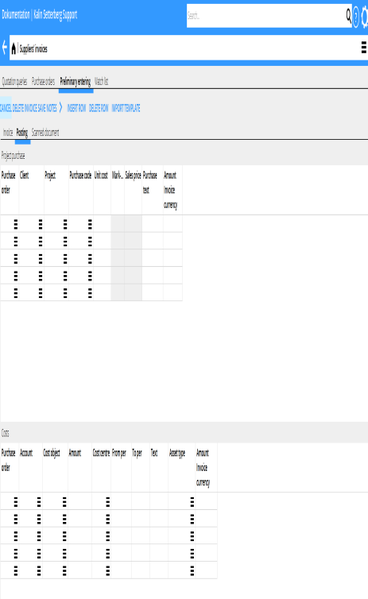Open the home icon beside Suppliers' invoices
Viewport: 368px width, 599px height.
pyautogui.click(x=14, y=49)
